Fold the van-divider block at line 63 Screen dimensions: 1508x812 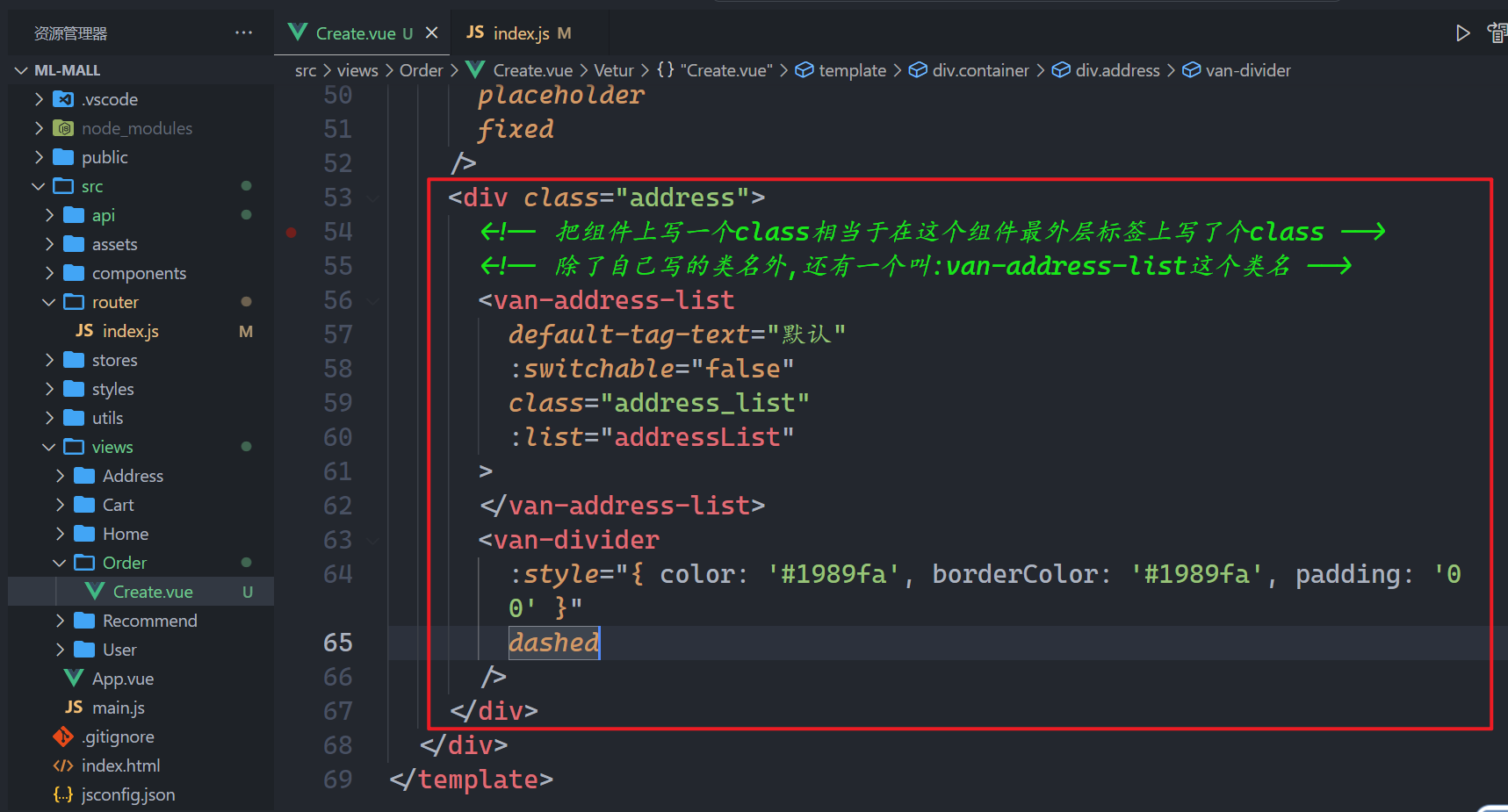point(374,541)
